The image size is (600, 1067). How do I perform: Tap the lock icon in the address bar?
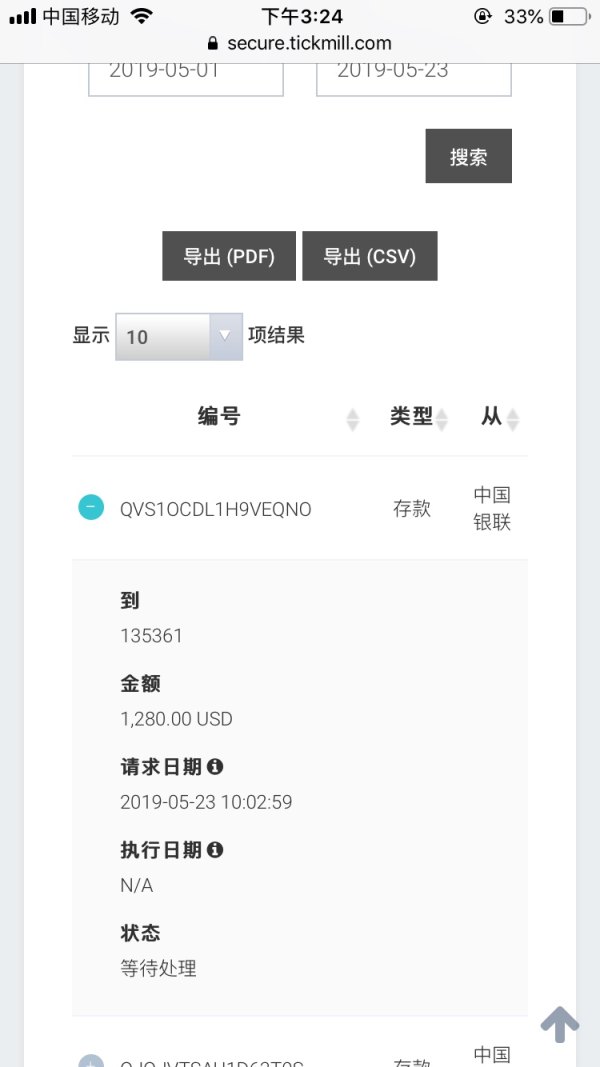pyautogui.click(x=212, y=44)
